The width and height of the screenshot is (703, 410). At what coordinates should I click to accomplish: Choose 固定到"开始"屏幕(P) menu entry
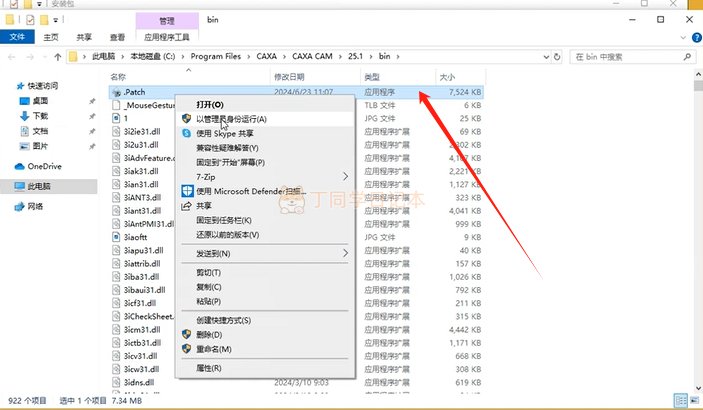pyautogui.click(x=265, y=162)
